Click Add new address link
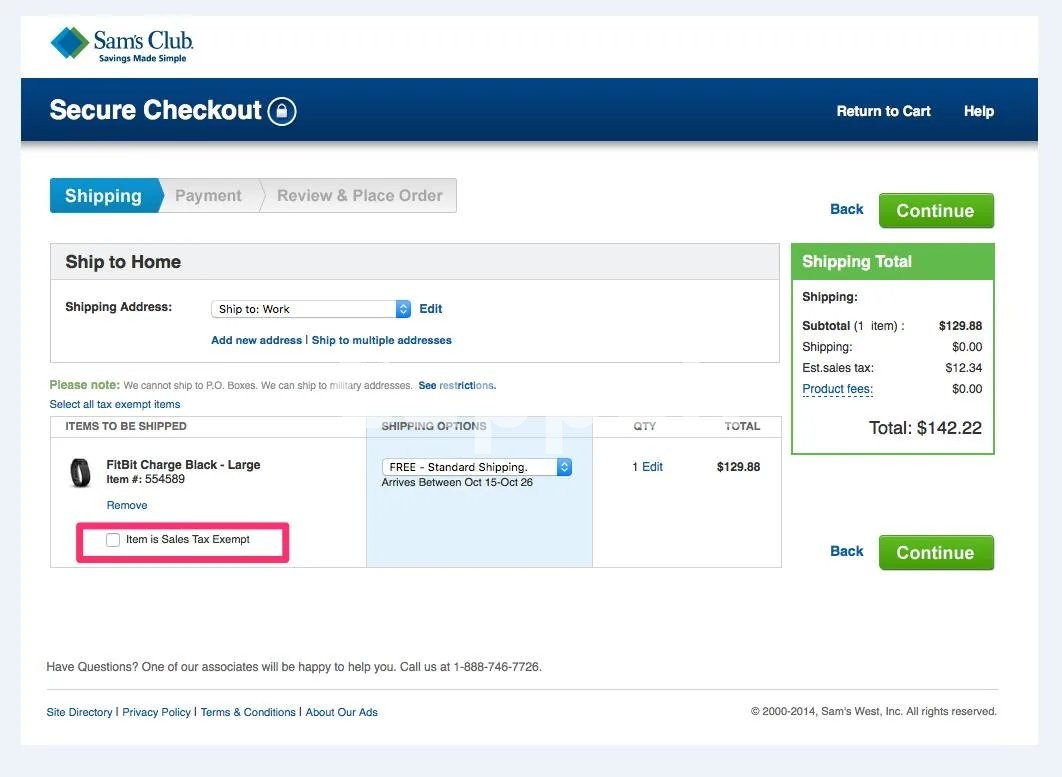The height and width of the screenshot is (777, 1062). point(256,340)
